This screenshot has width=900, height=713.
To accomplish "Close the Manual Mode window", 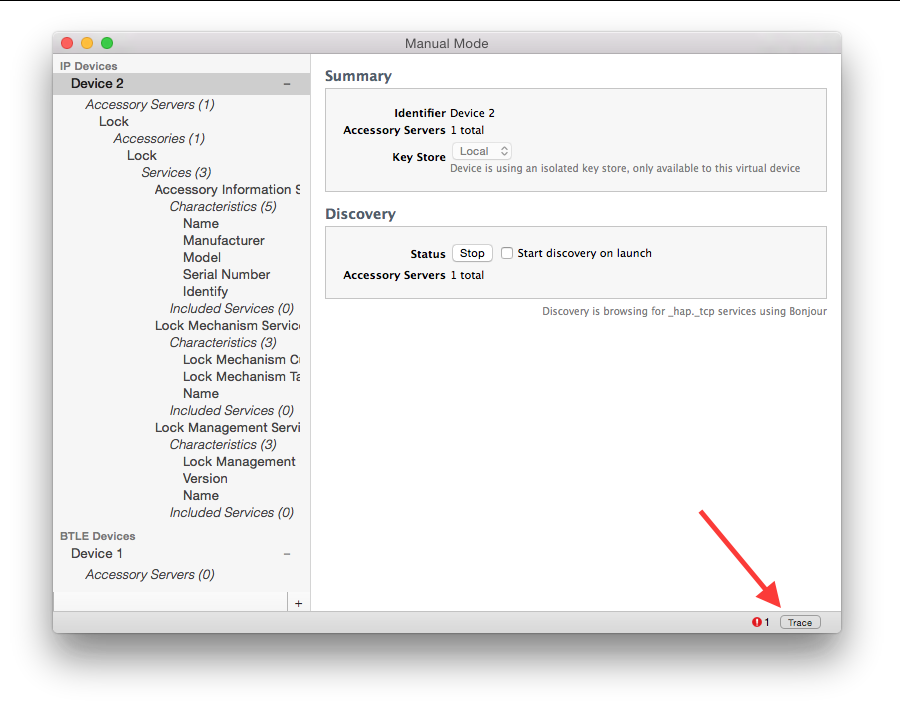I will [x=67, y=43].
